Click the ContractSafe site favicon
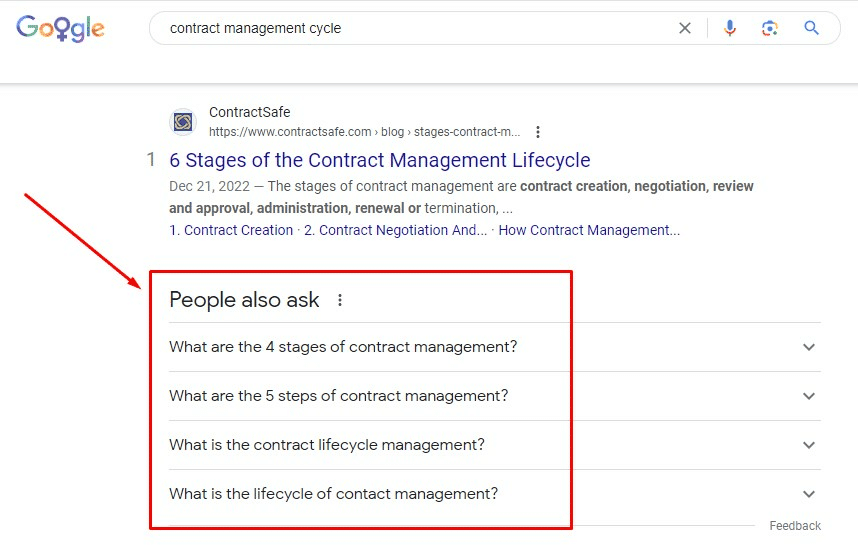The height and width of the screenshot is (551, 858). pos(183,121)
